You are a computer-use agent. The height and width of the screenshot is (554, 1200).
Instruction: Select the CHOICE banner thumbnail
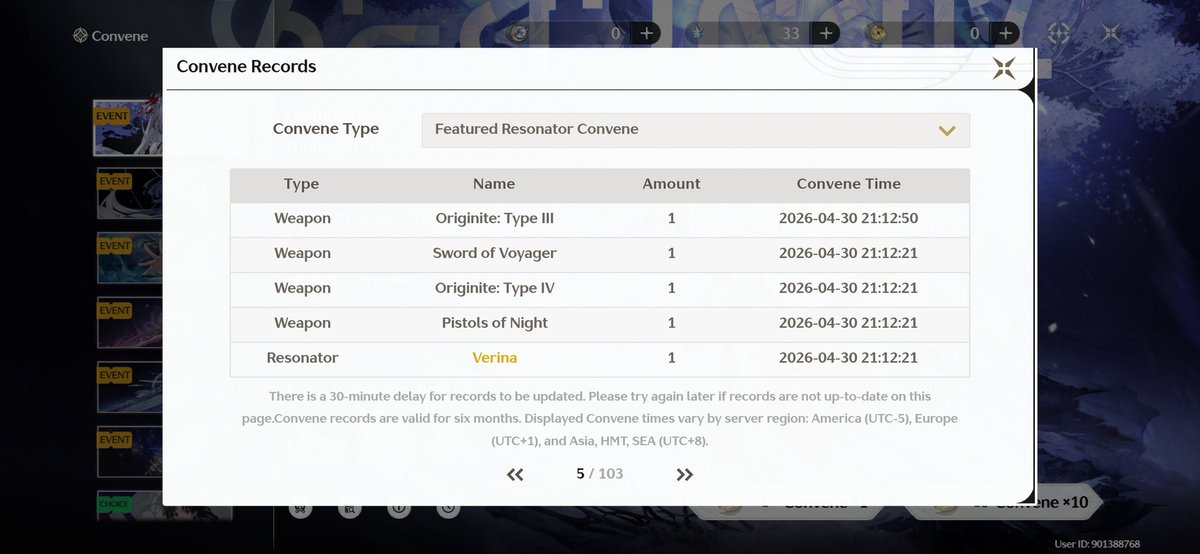tap(130, 505)
